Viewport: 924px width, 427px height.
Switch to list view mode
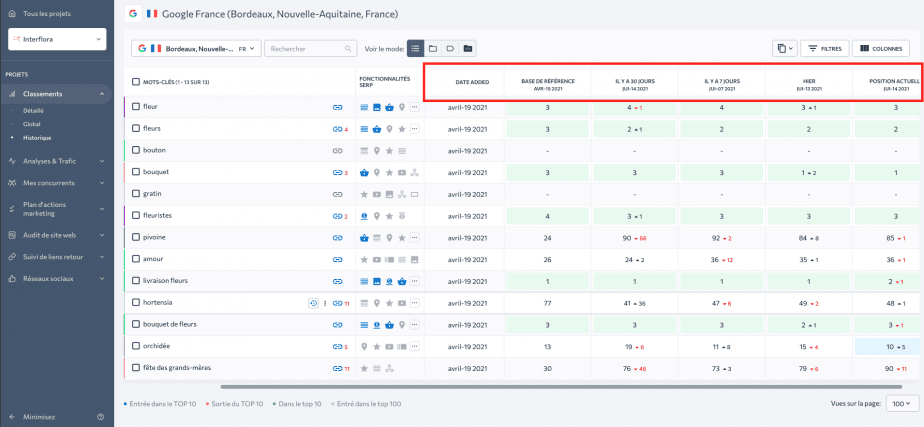[x=416, y=49]
